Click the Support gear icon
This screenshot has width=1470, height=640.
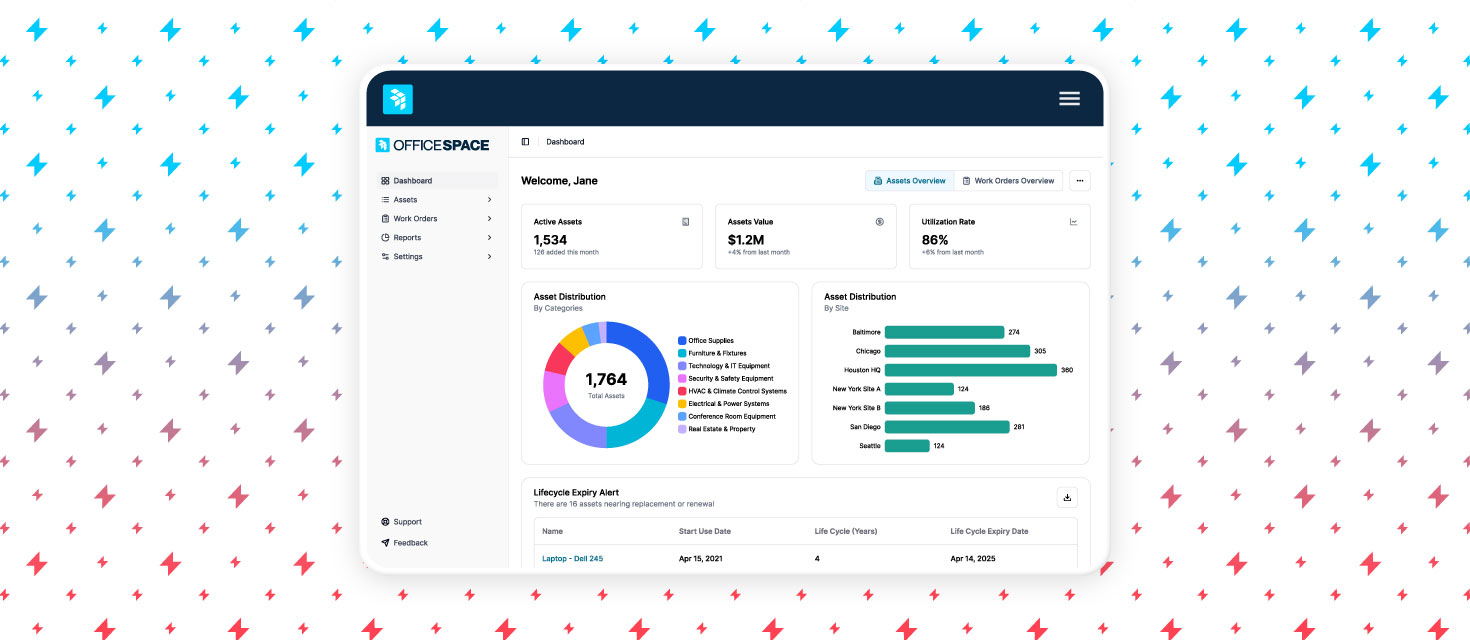tap(385, 521)
